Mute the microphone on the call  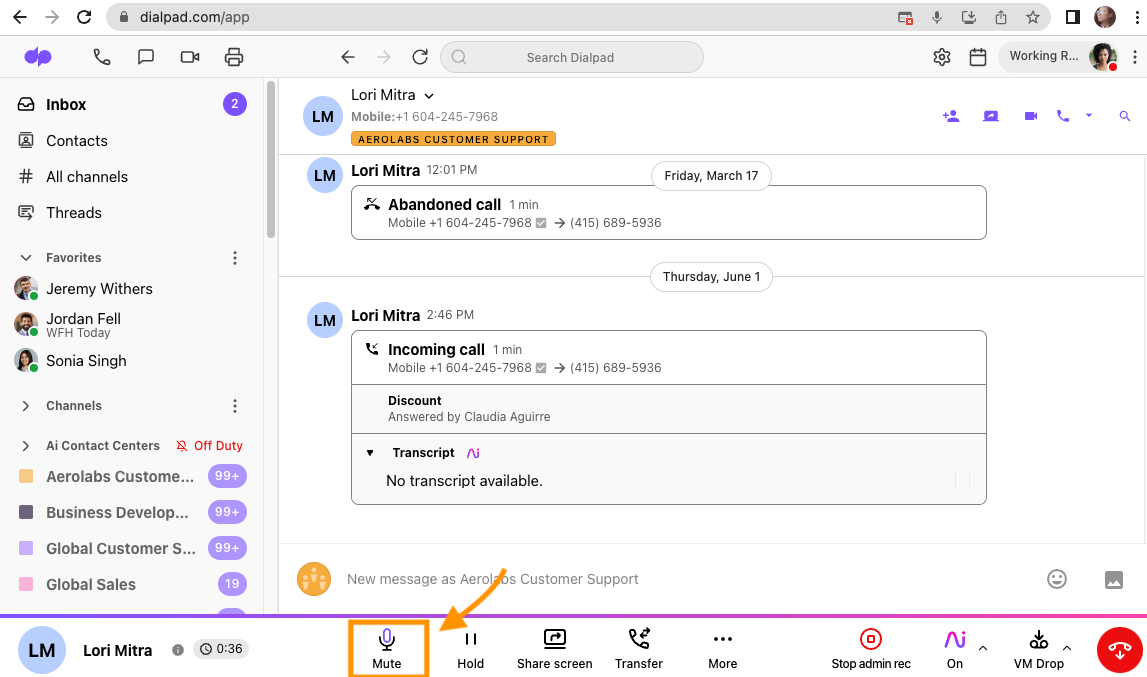387,648
